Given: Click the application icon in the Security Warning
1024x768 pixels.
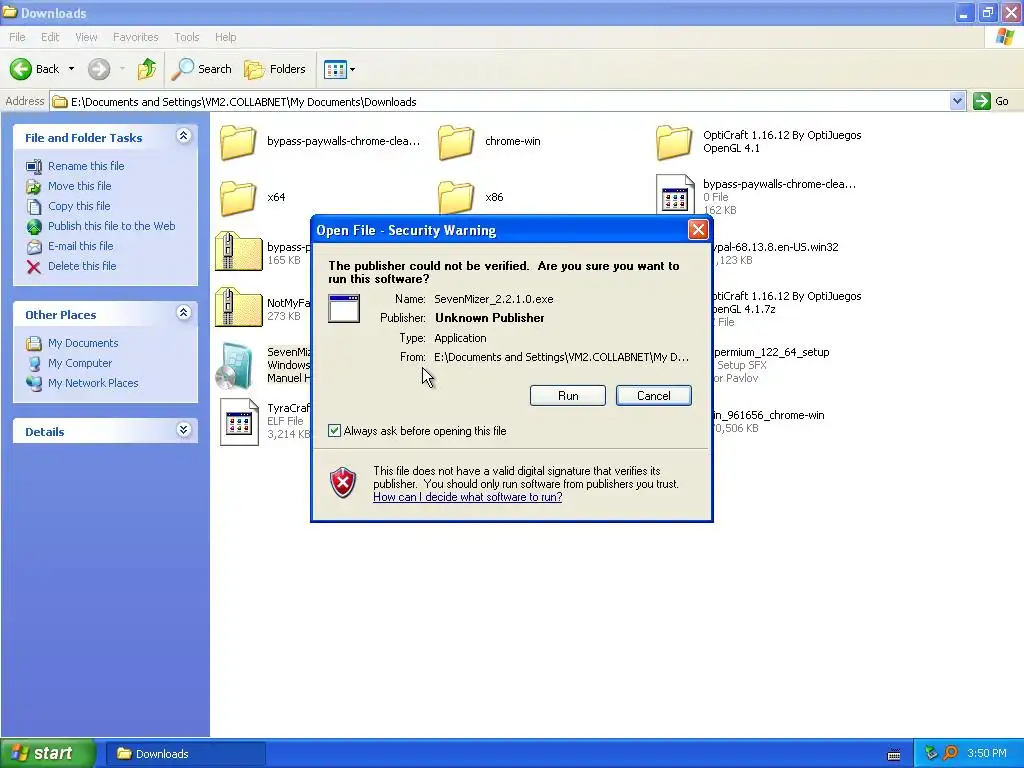Looking at the screenshot, I should (x=344, y=309).
